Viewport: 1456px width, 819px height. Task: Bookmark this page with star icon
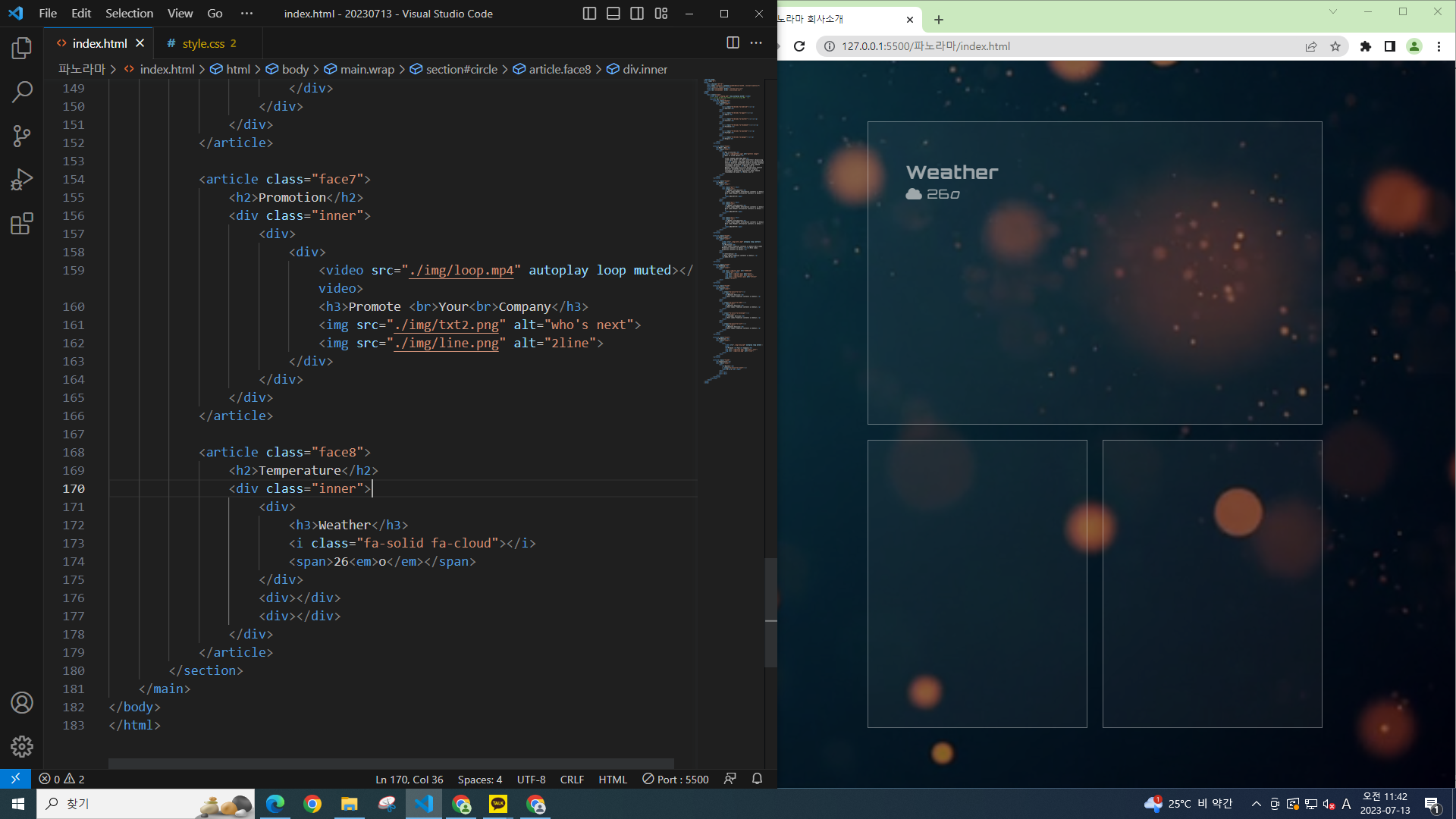point(1335,46)
